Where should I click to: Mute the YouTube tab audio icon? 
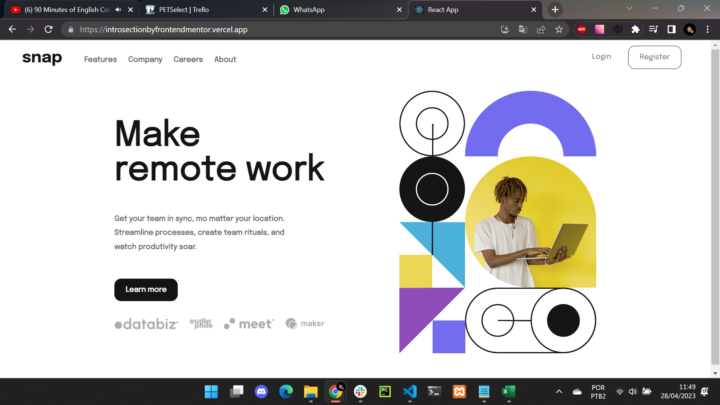[118, 9]
